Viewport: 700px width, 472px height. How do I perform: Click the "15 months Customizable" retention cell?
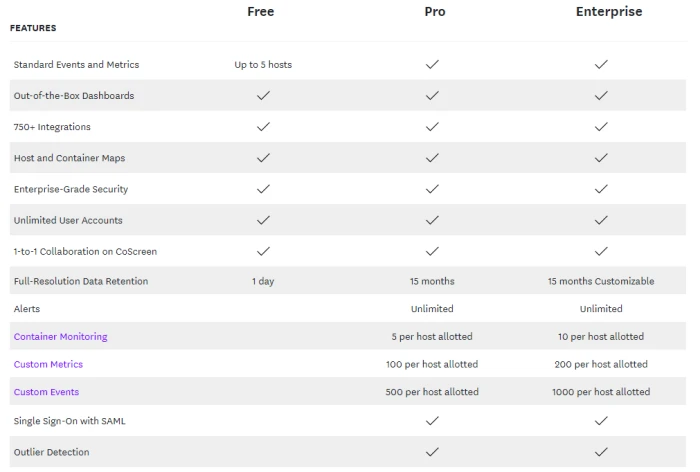point(601,282)
